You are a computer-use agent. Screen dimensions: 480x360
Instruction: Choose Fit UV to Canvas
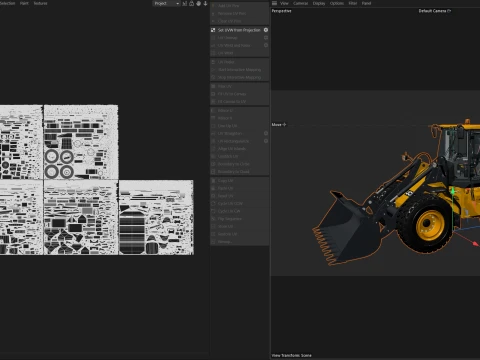click(x=239, y=94)
